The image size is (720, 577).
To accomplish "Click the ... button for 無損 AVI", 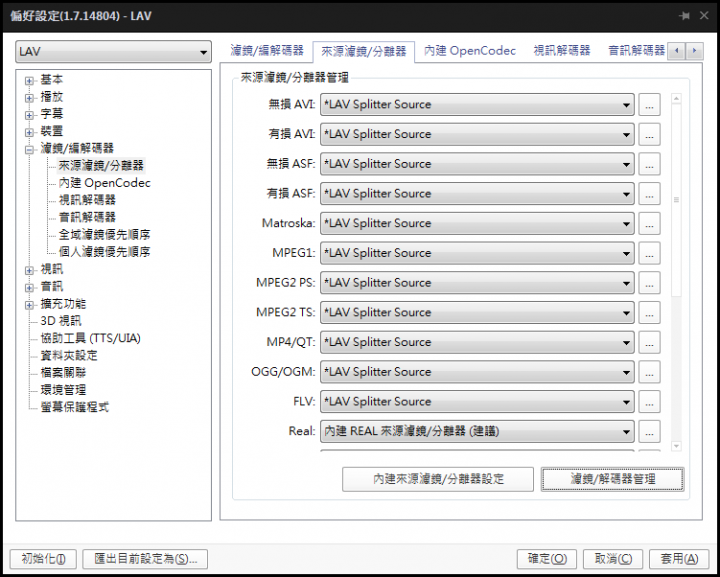I will 649,105.
